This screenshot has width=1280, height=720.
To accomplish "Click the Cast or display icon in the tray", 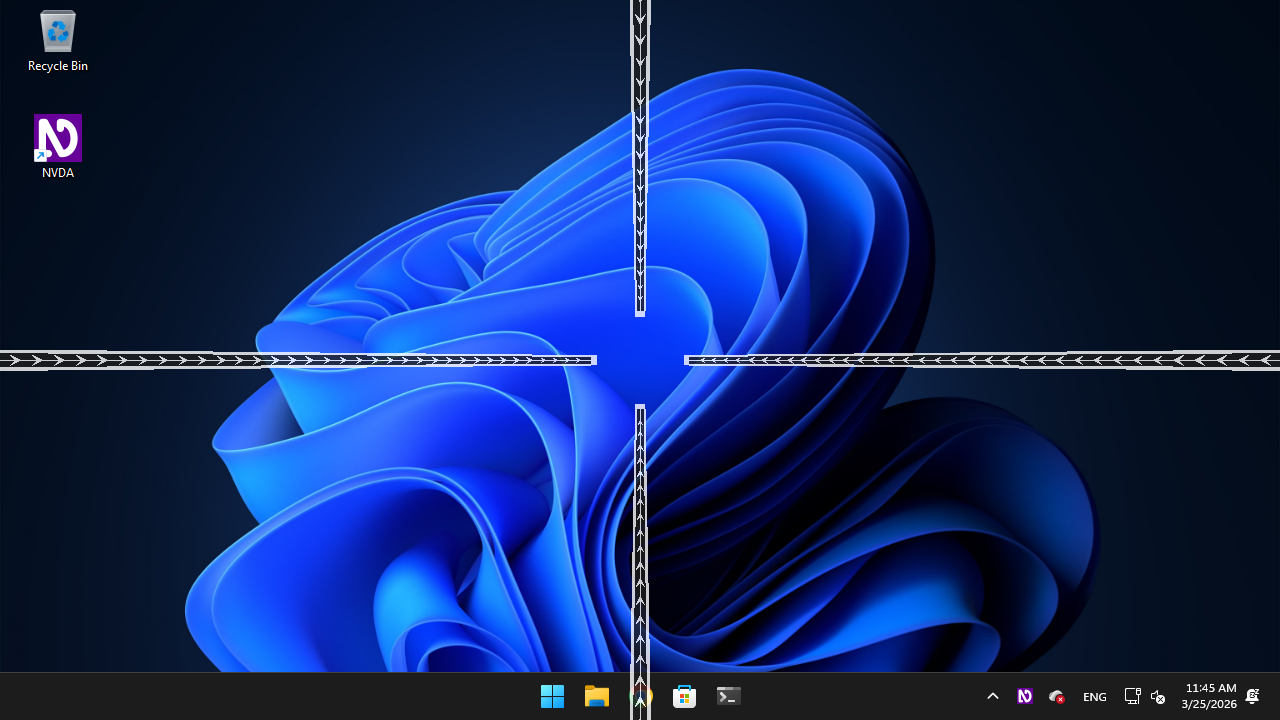I will (1132, 696).
